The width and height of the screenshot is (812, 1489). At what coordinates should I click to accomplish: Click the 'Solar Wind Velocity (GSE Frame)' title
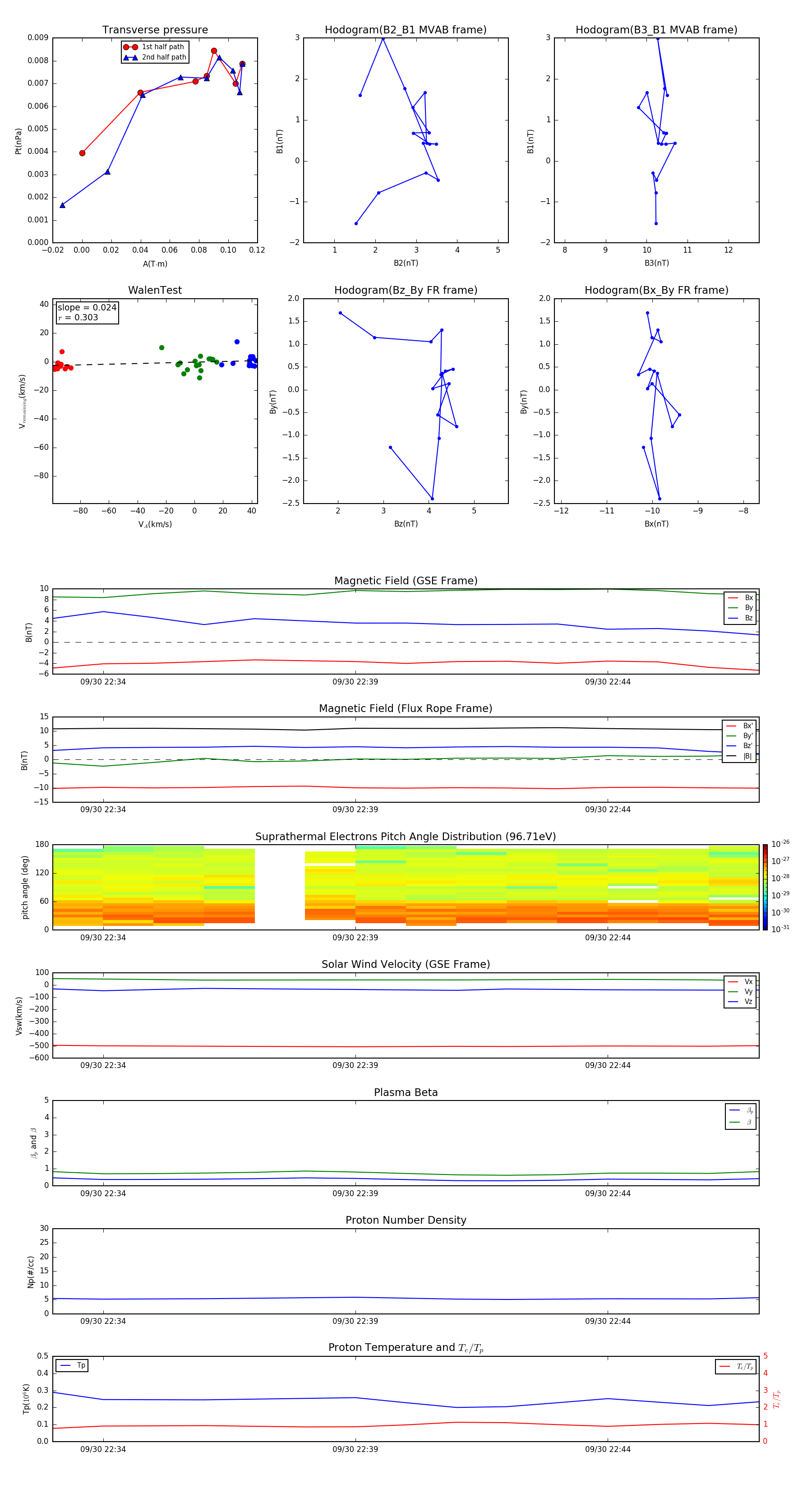pos(406,965)
